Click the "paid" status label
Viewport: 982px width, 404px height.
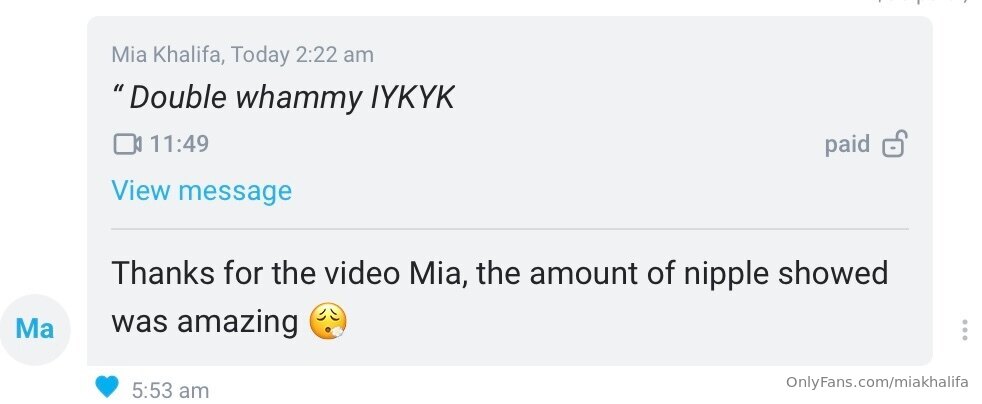pos(847,144)
